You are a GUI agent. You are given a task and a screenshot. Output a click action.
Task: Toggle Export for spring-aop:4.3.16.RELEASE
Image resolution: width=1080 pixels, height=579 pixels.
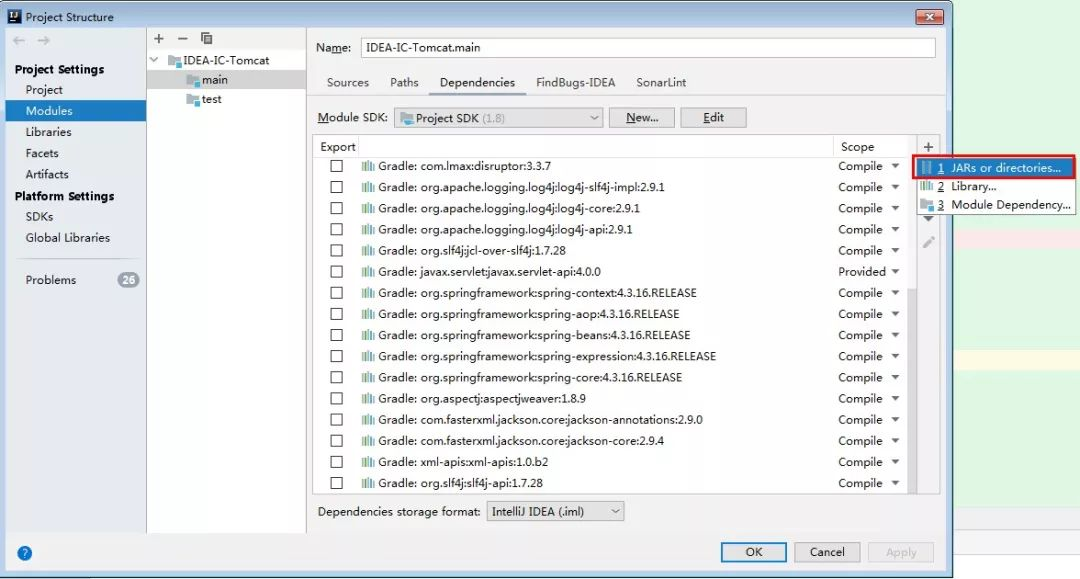click(x=336, y=314)
